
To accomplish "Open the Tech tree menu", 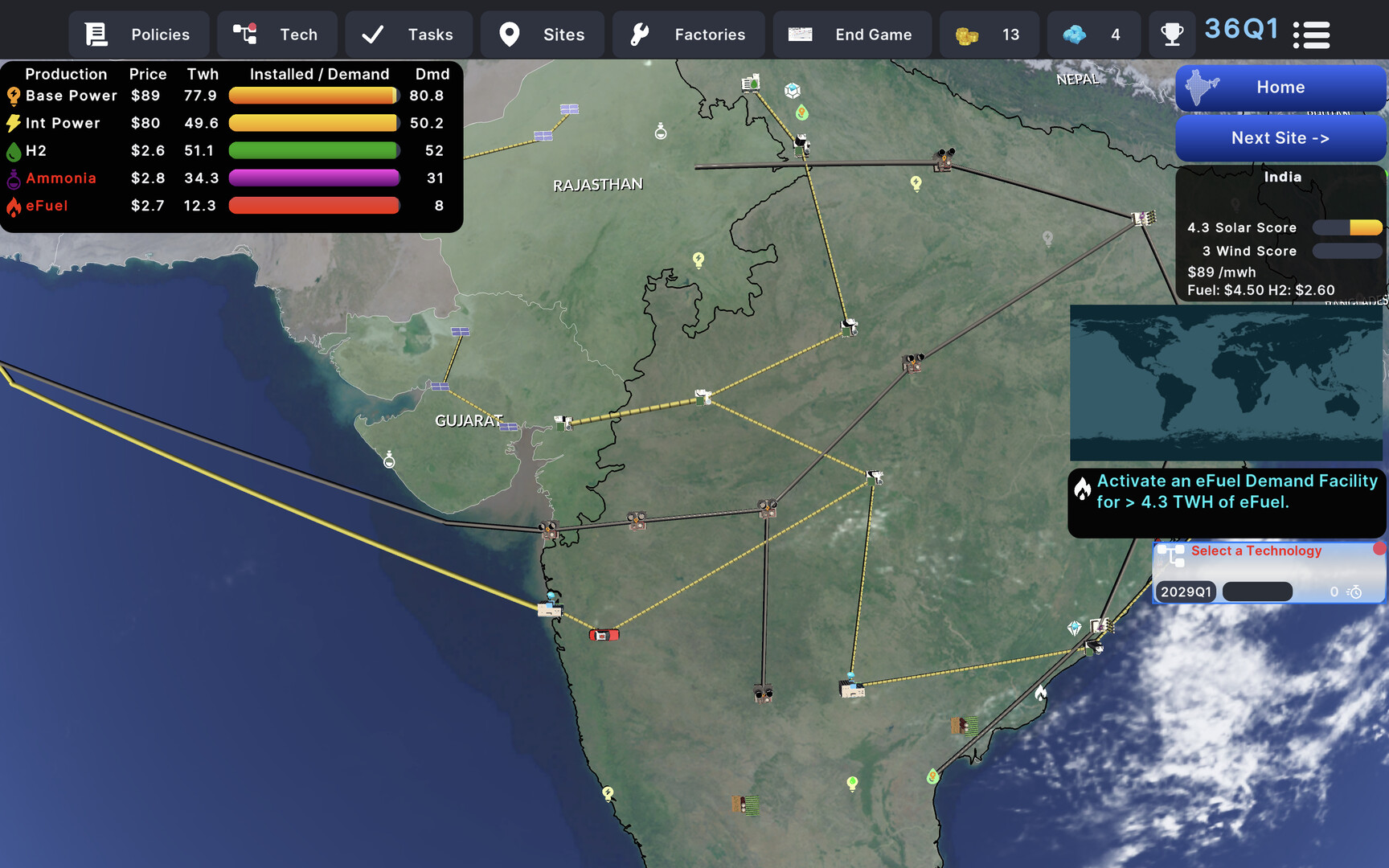I will (277, 35).
